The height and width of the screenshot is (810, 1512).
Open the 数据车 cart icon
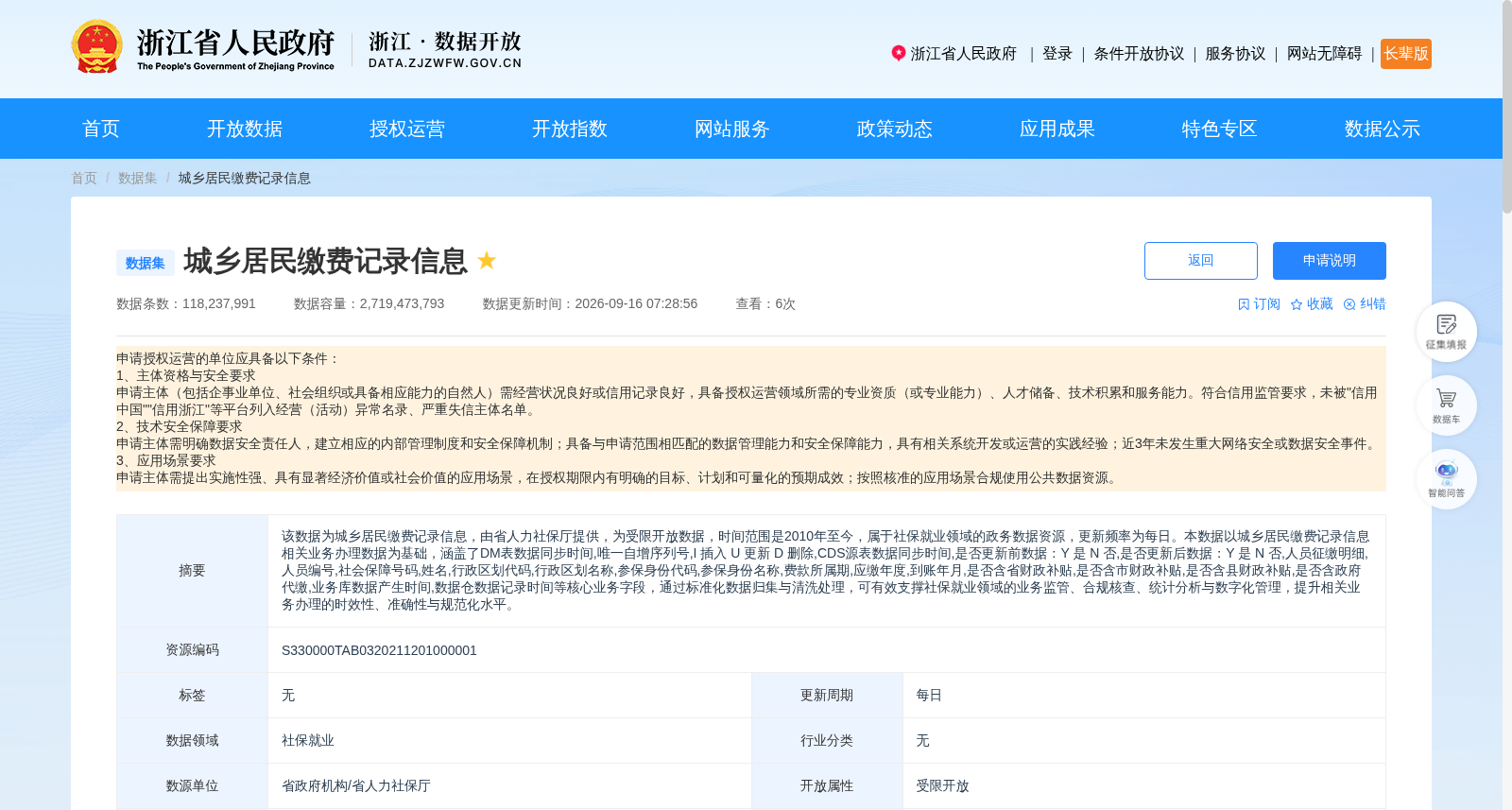coord(1446,405)
